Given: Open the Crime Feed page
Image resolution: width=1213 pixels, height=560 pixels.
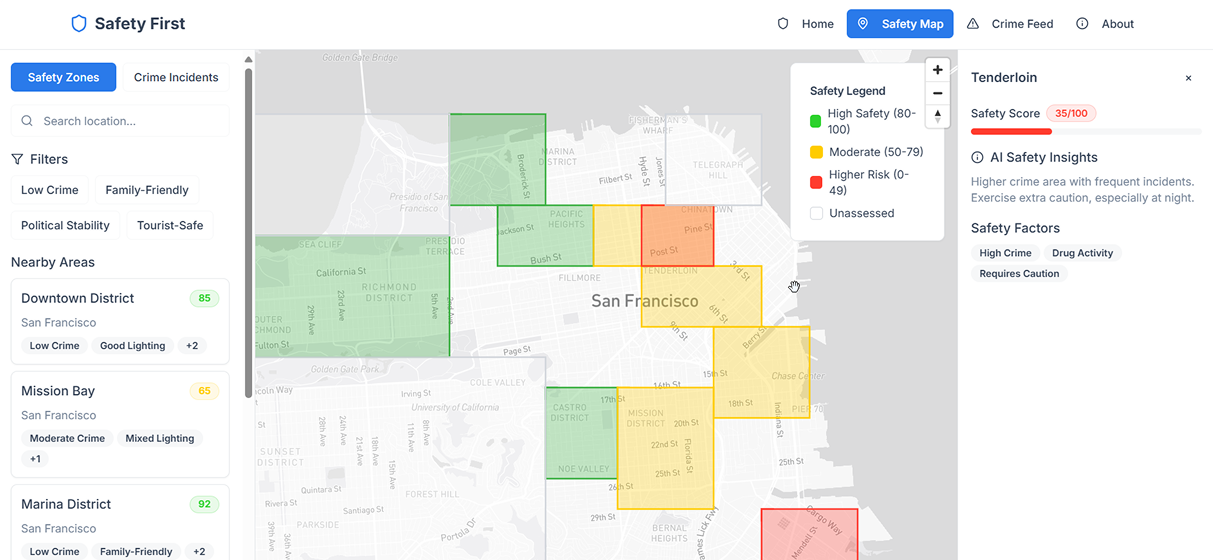Looking at the screenshot, I should pos(1010,24).
